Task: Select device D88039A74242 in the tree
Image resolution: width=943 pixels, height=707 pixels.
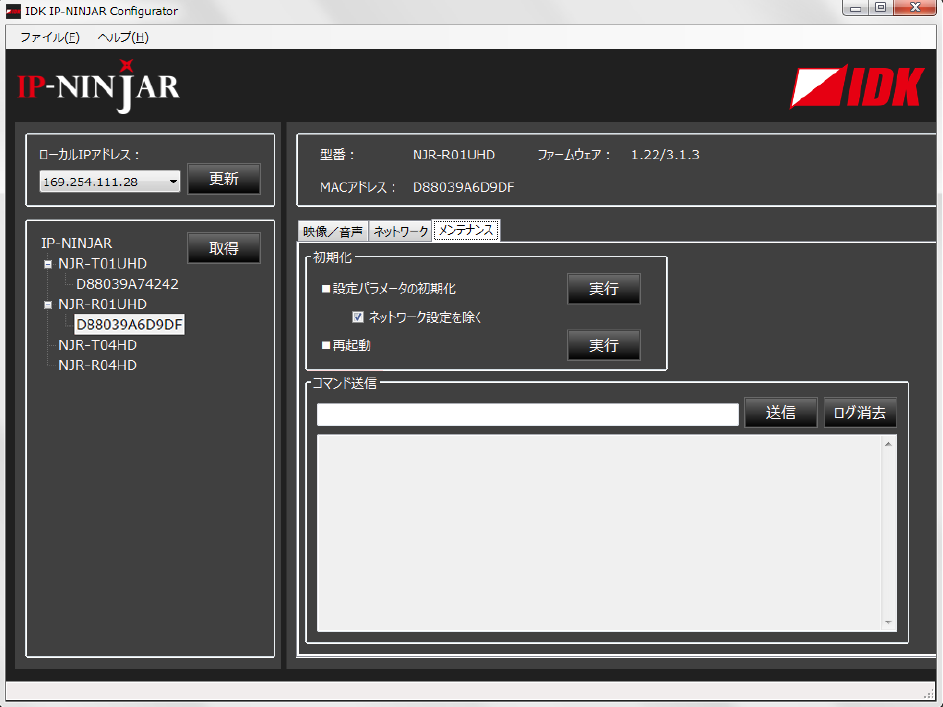Action: [127, 284]
